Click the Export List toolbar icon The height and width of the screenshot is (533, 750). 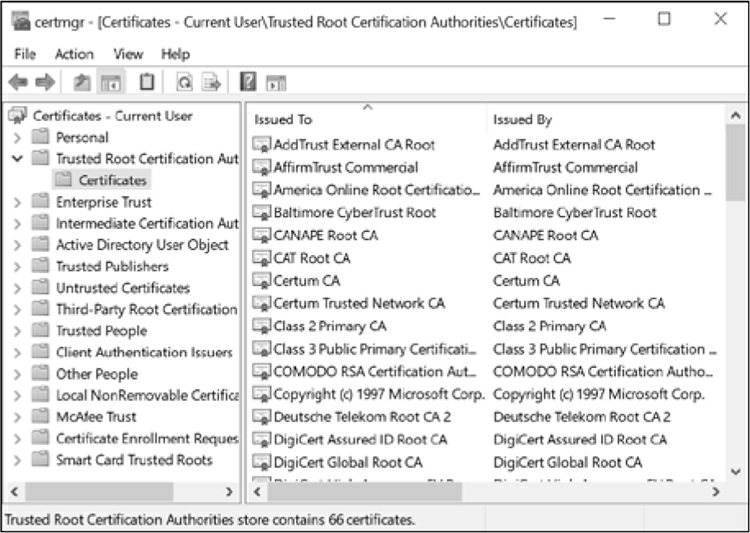pos(210,82)
